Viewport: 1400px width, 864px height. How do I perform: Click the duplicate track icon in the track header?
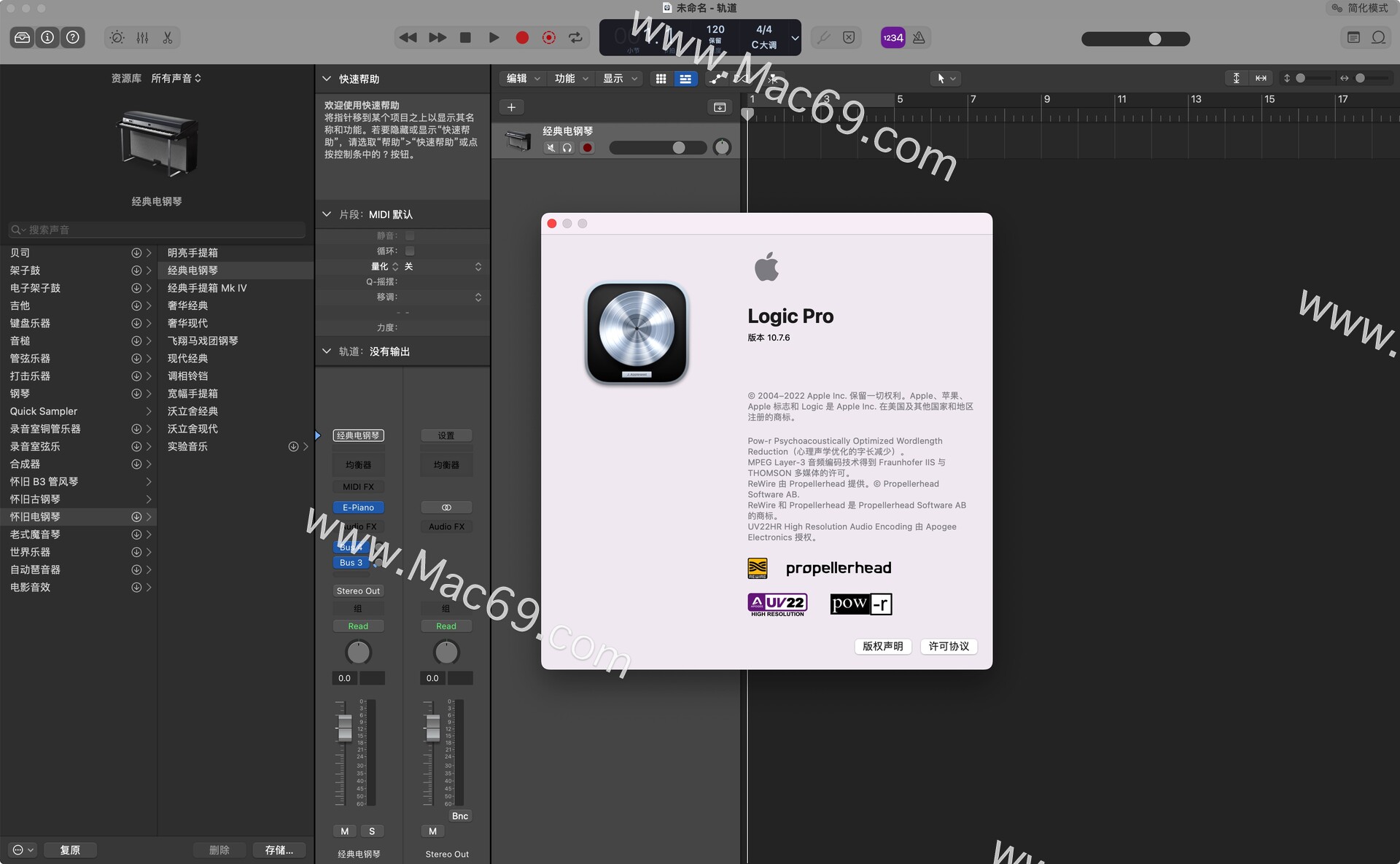coord(720,107)
